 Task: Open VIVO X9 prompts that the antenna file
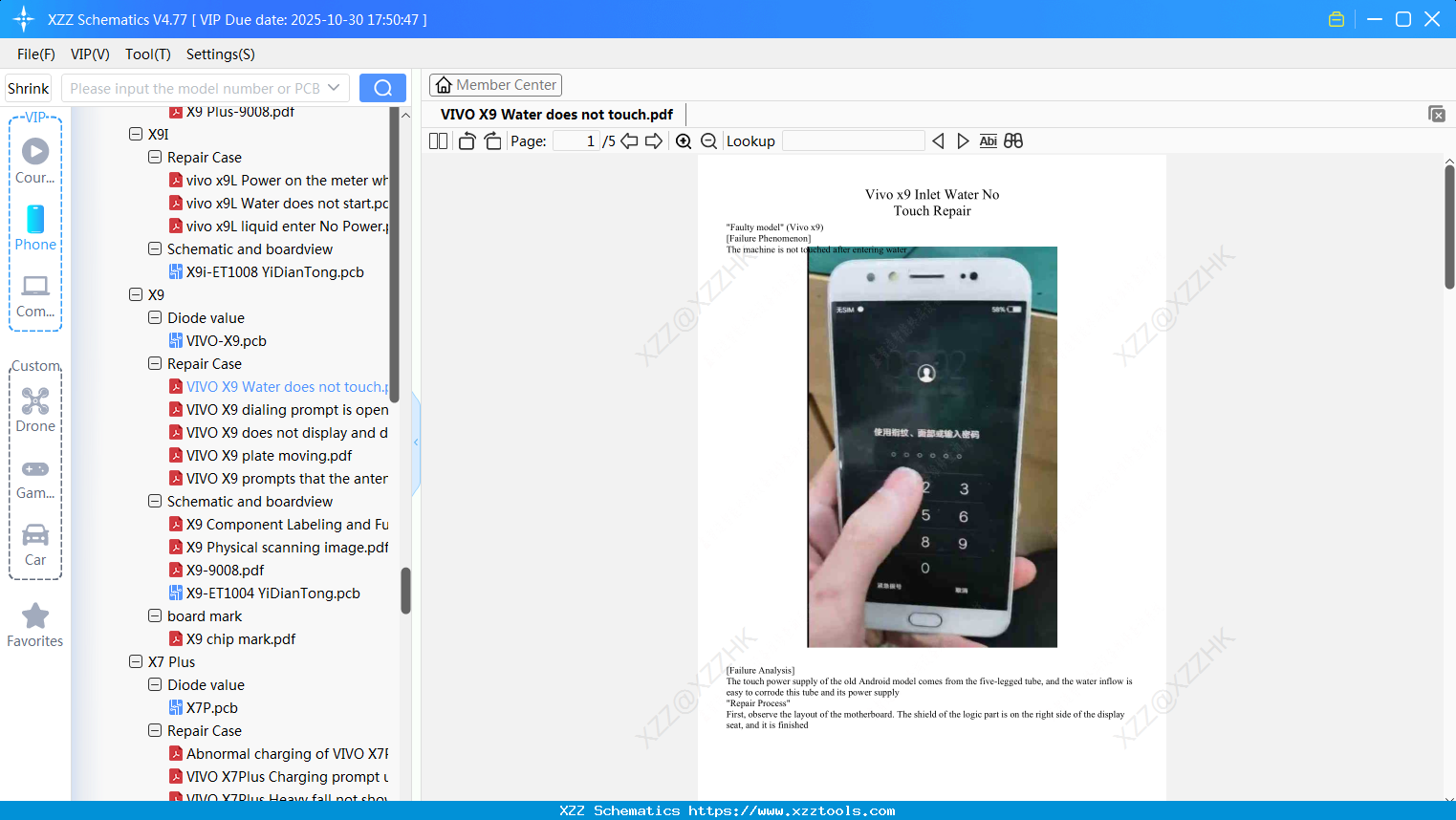(x=278, y=478)
